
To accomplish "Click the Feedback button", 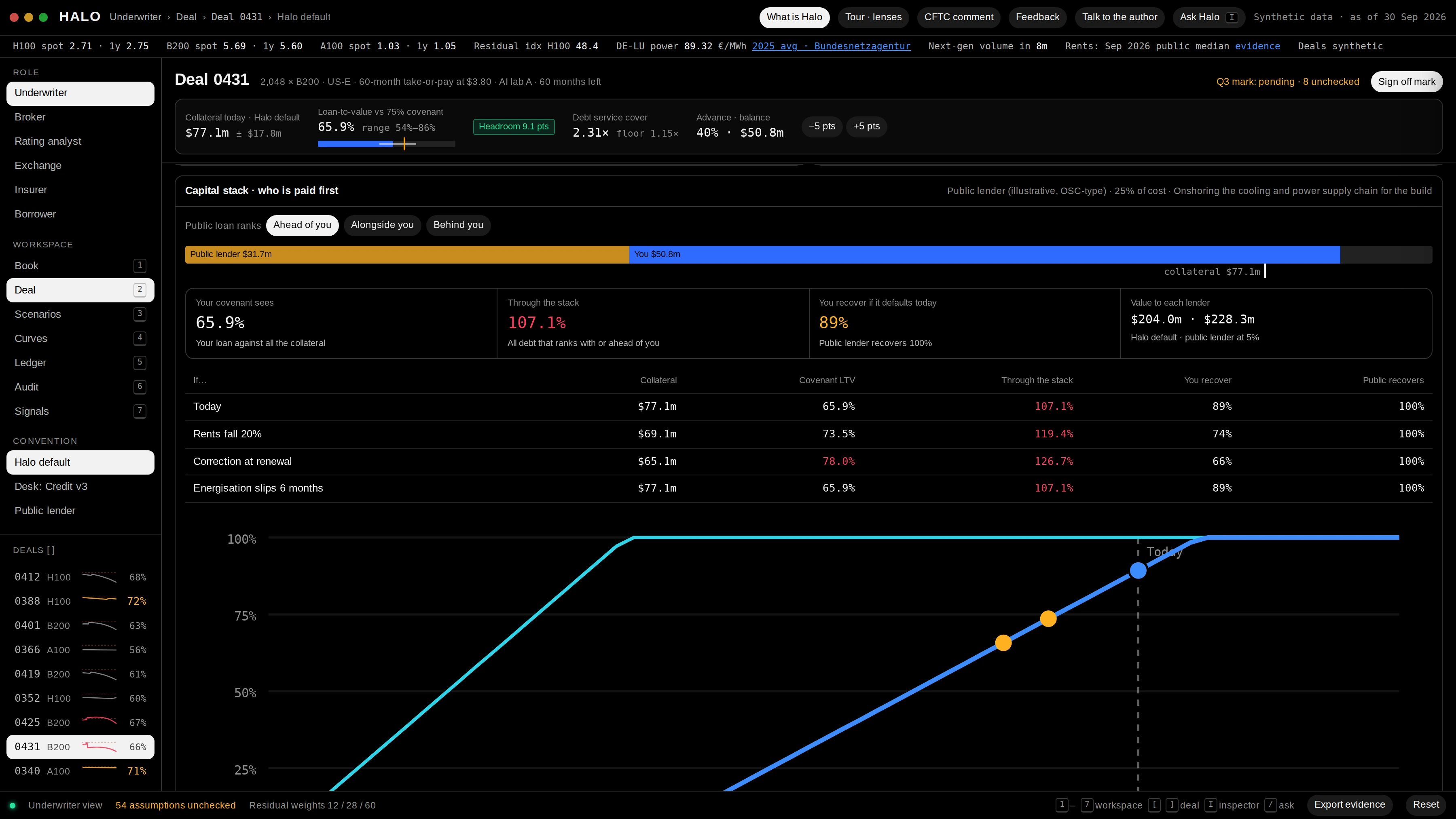I will coord(1037,17).
